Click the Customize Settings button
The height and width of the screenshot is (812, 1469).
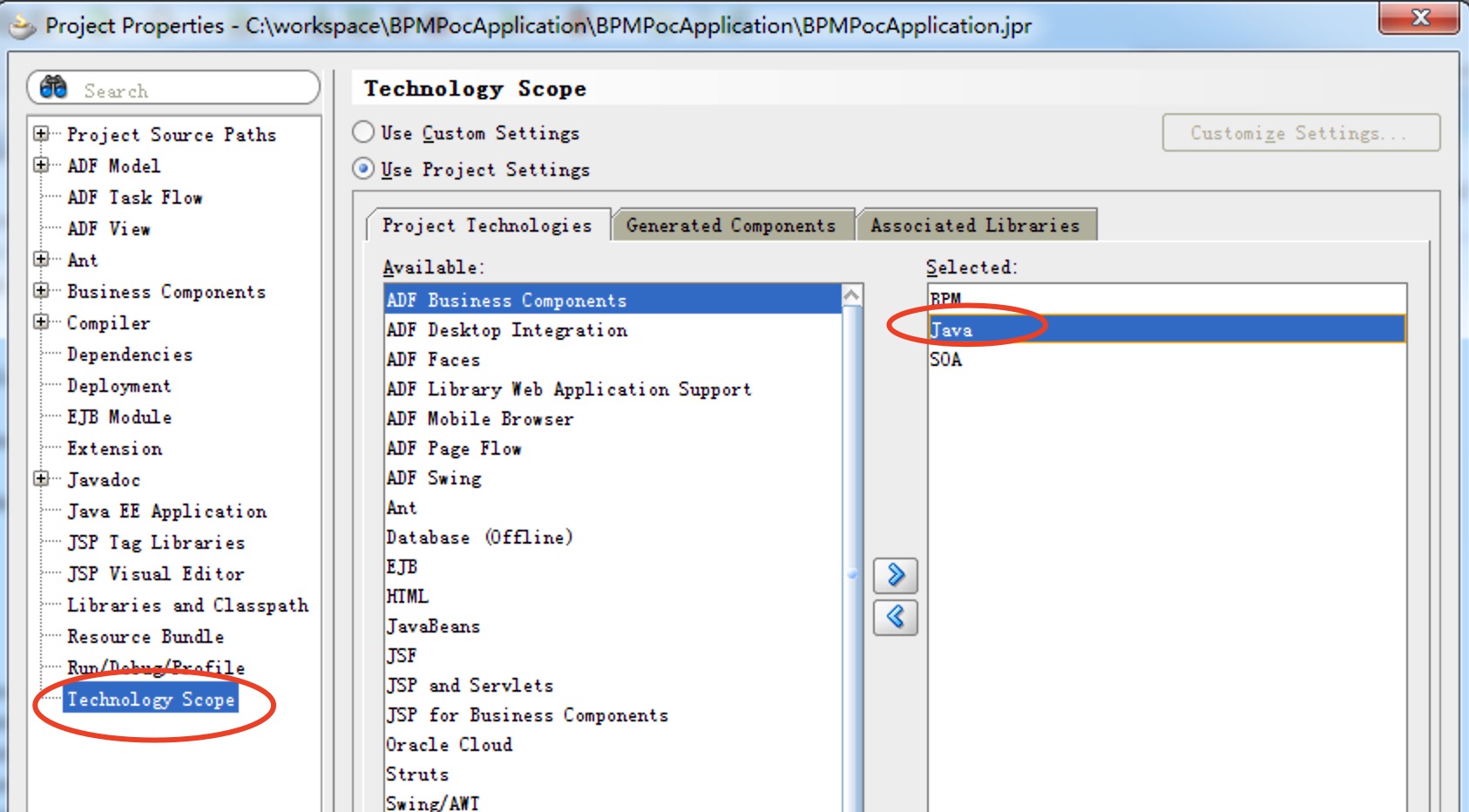click(x=1300, y=132)
